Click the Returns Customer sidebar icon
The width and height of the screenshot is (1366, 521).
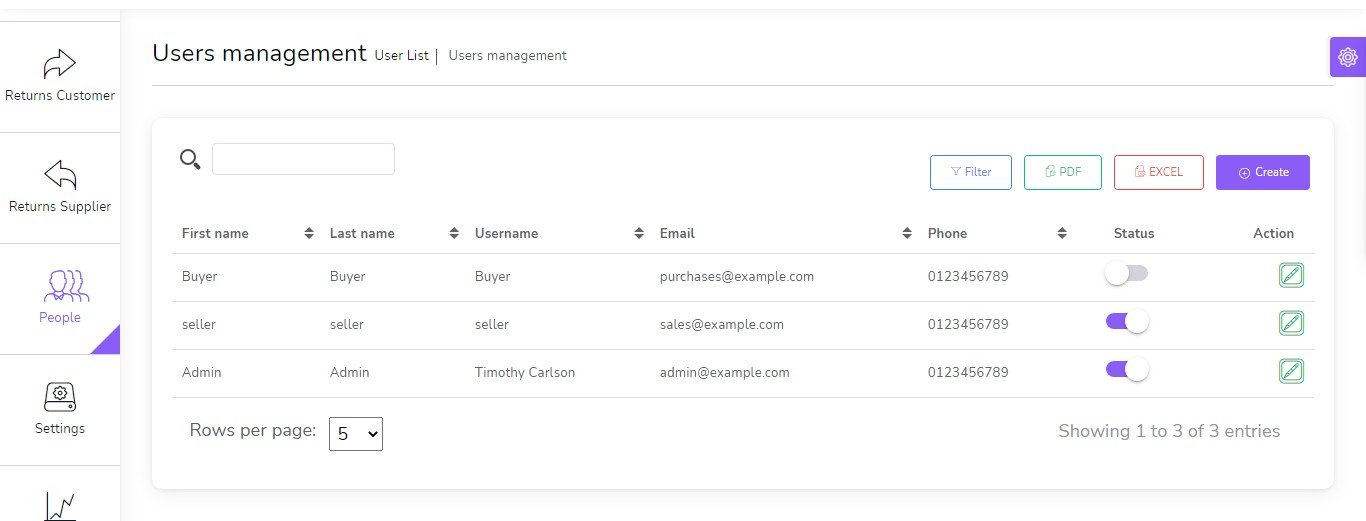point(60,66)
